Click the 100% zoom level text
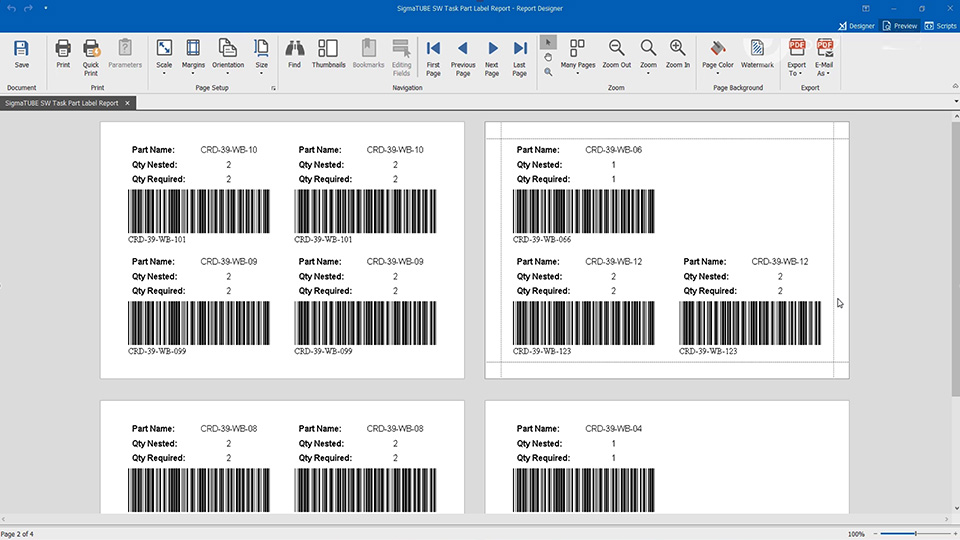This screenshot has width=960, height=540. (856, 534)
